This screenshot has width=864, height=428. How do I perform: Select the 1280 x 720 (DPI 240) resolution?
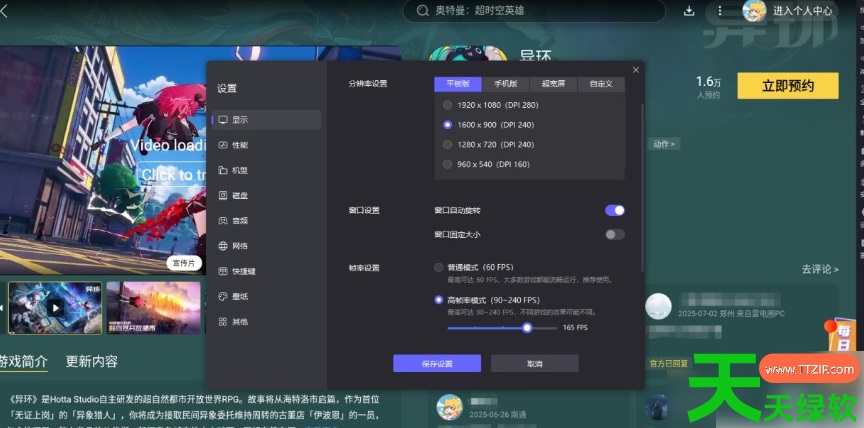(x=488, y=144)
